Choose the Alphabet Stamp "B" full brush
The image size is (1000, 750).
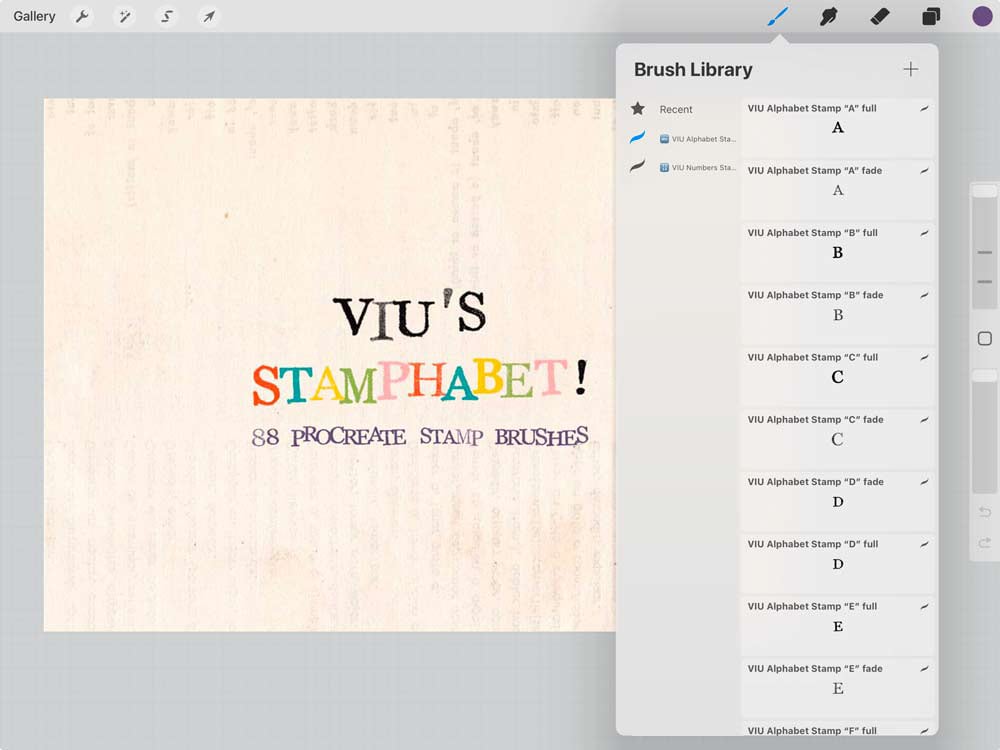(x=837, y=251)
